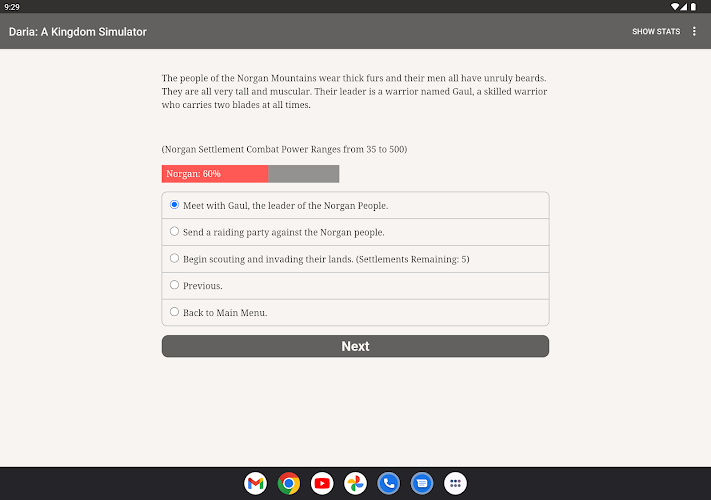Click the 9:29 clock in status bar
Viewport: 711px width, 500px height.
click(12, 7)
